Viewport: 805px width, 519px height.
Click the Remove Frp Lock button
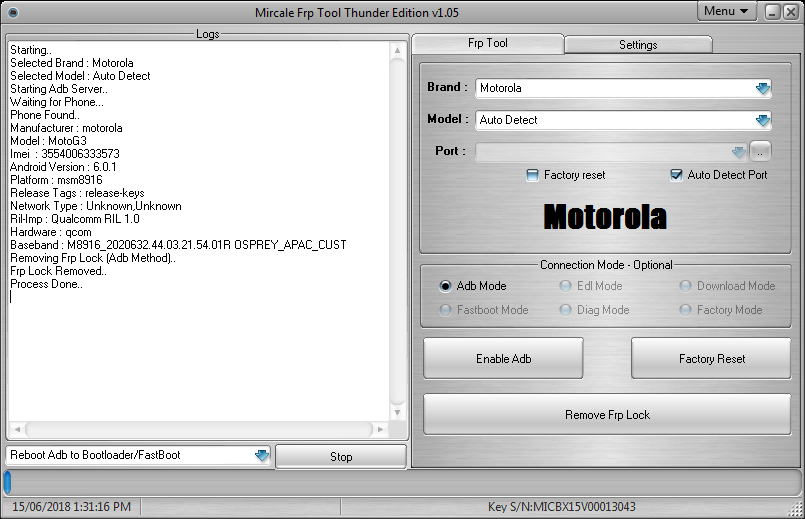pyautogui.click(x=607, y=415)
